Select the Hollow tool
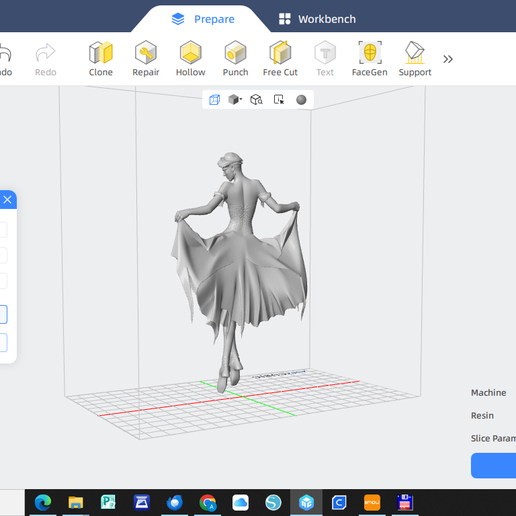 click(190, 59)
